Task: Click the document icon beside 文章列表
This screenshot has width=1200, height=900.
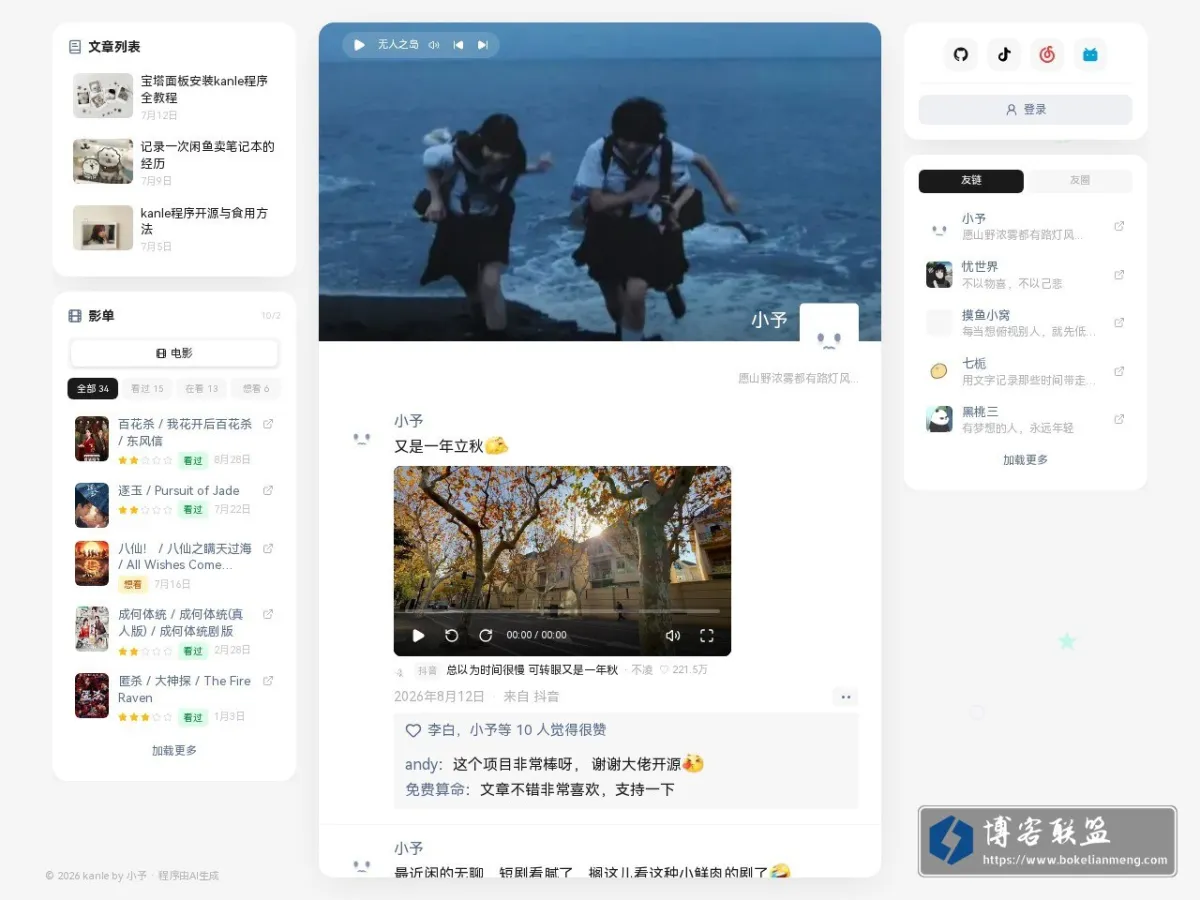Action: pos(75,47)
